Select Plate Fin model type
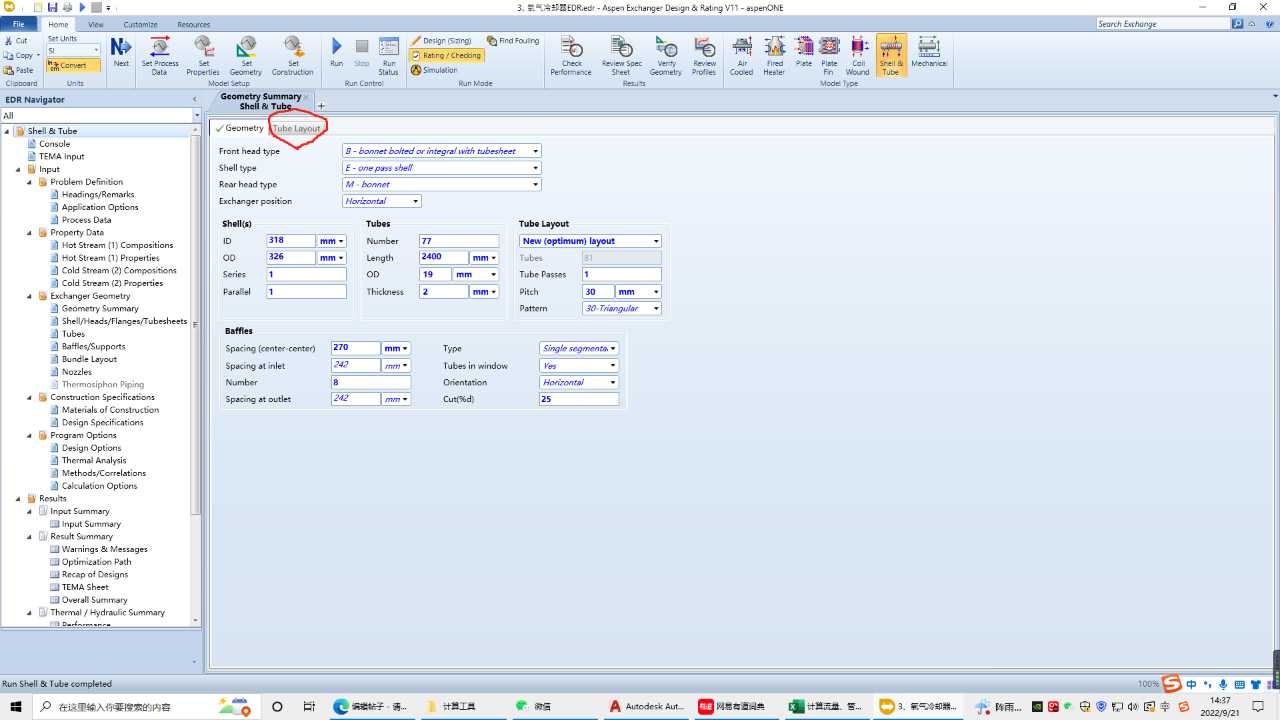Screen dimensions: 1280x720 pyautogui.click(x=829, y=55)
